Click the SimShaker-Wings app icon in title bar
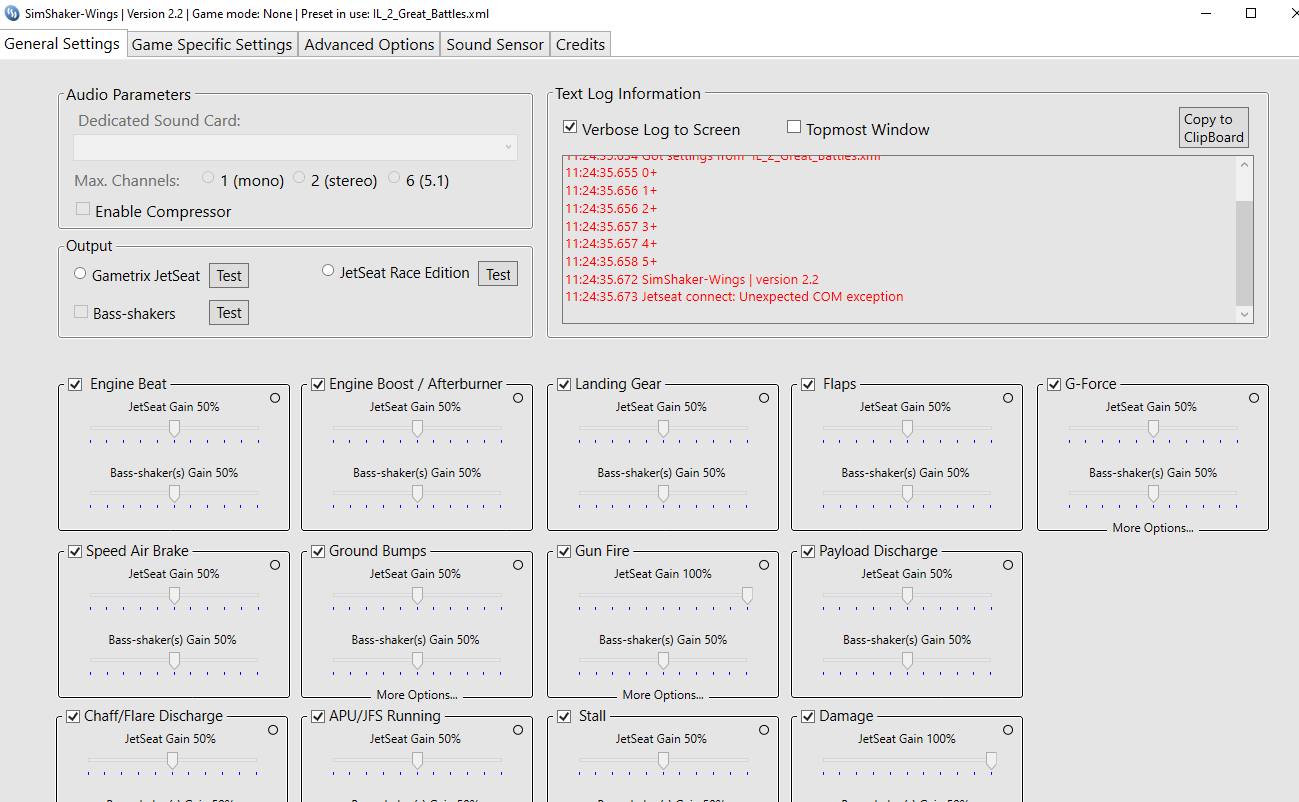 13,14
